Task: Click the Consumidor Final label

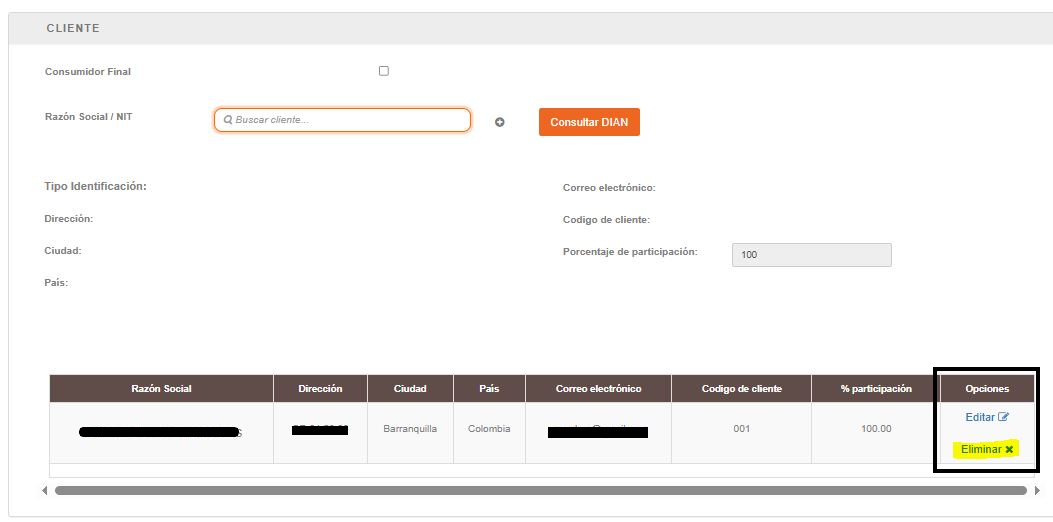Action: pyautogui.click(x=88, y=71)
